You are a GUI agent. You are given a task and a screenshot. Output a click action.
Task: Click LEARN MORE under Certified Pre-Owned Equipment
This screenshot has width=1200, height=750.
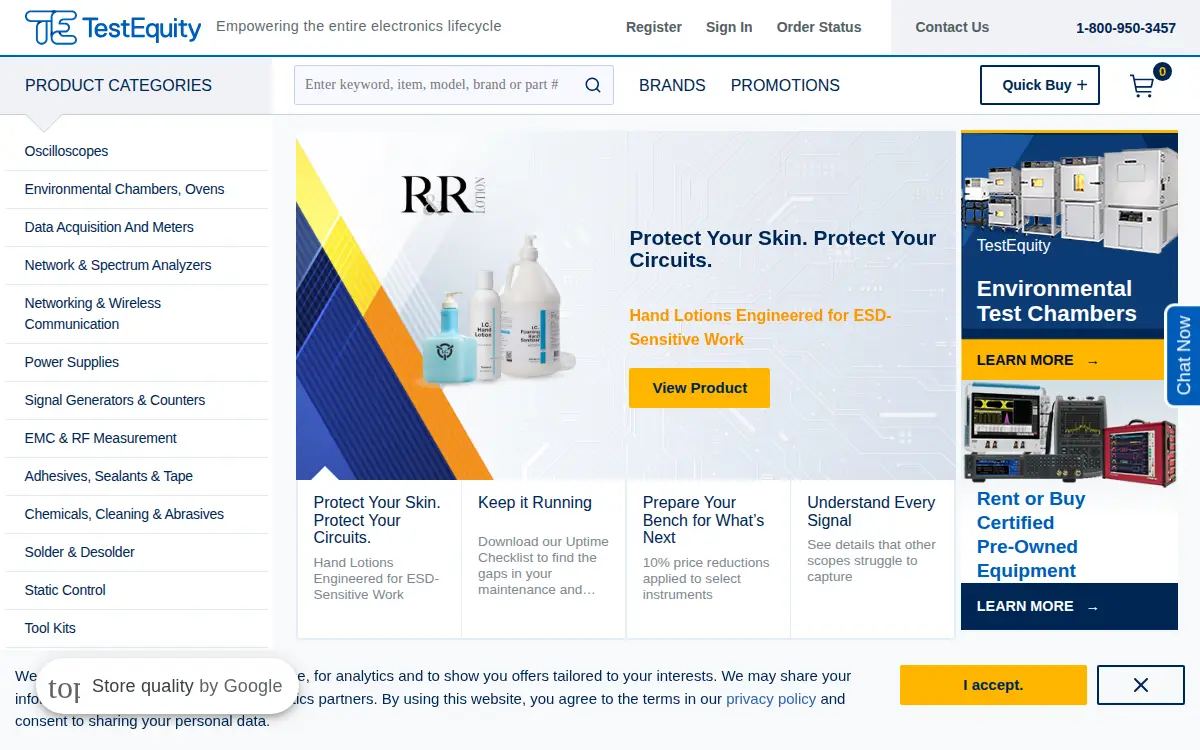tap(1038, 606)
